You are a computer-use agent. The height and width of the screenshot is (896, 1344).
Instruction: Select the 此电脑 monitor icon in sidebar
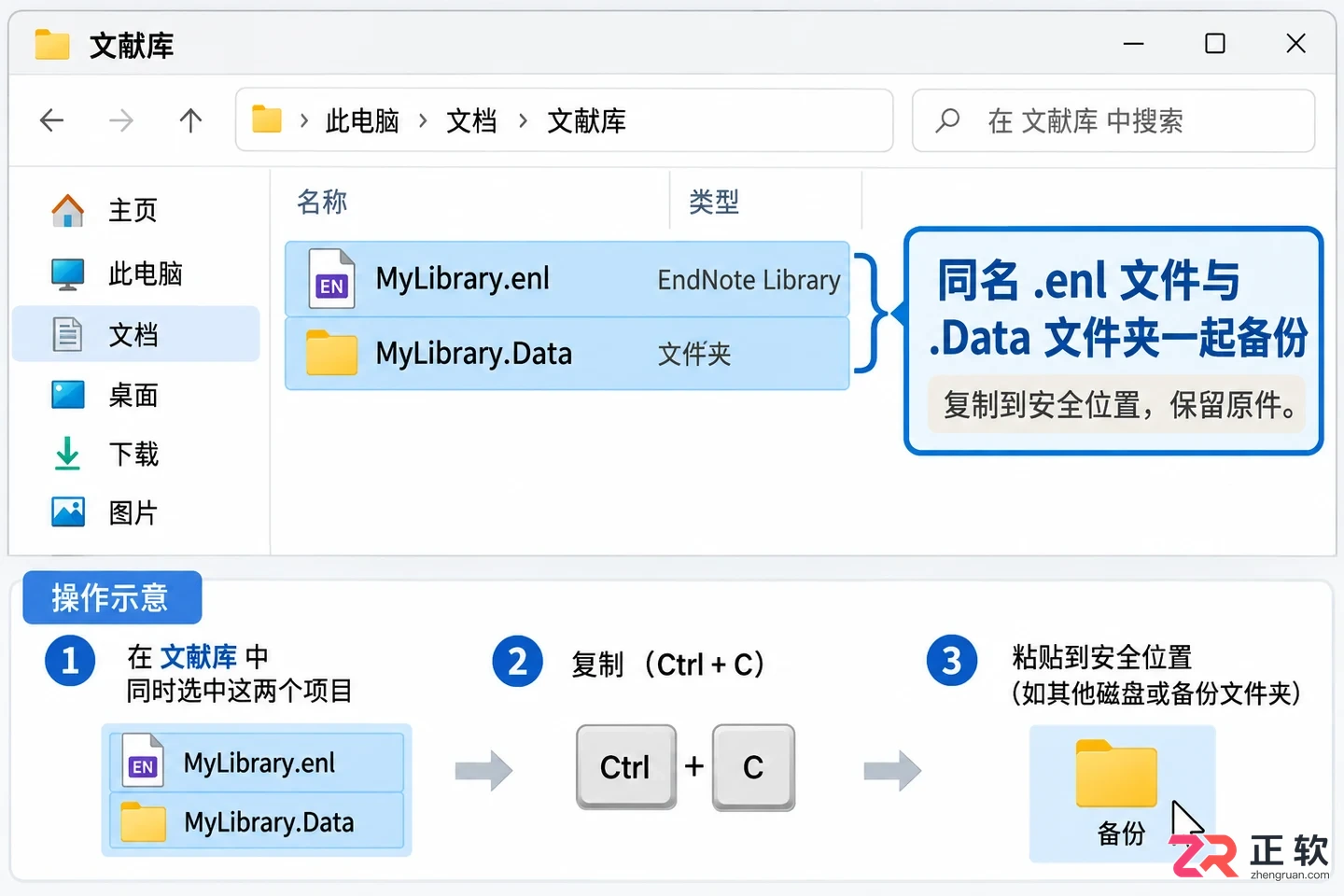pyautogui.click(x=67, y=274)
